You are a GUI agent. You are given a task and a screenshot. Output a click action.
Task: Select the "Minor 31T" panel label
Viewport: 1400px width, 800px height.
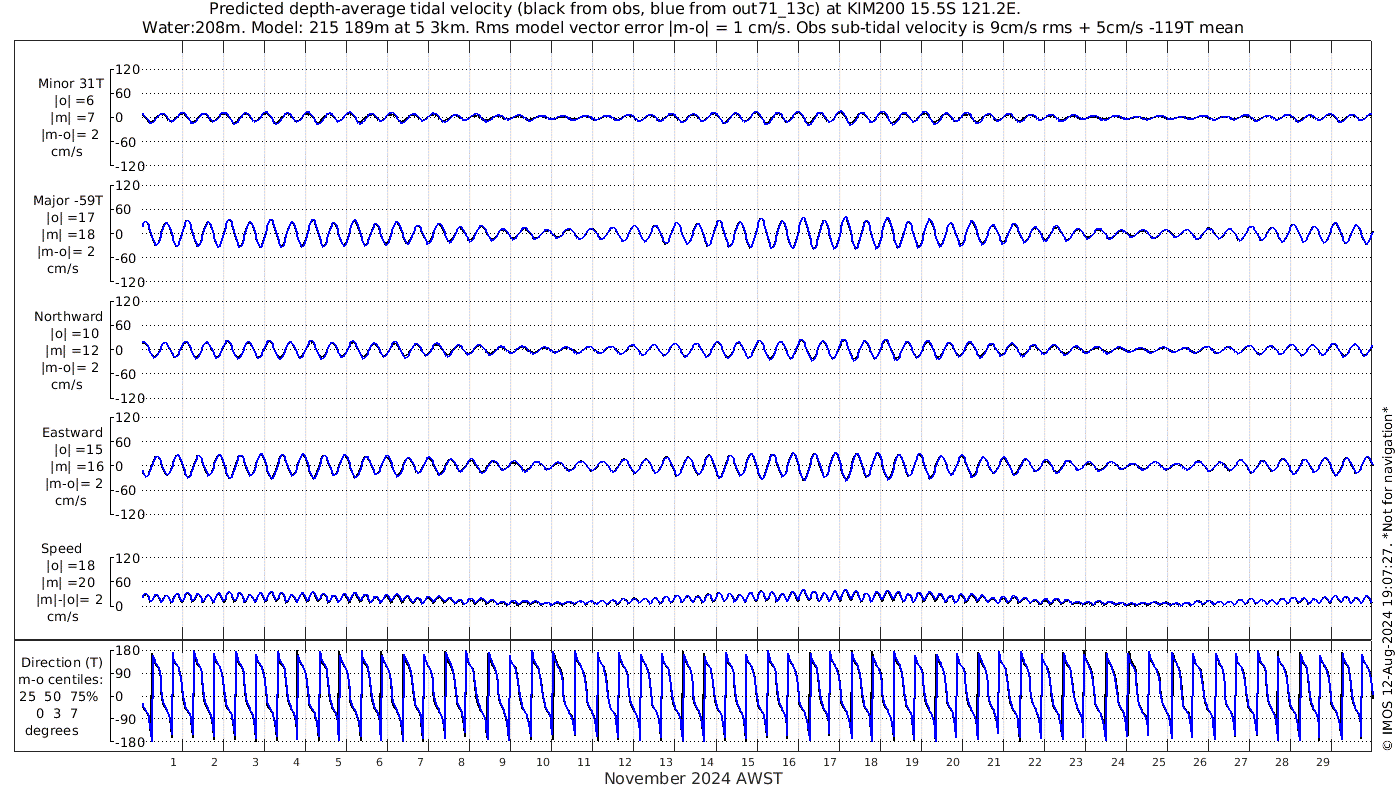tap(71, 84)
